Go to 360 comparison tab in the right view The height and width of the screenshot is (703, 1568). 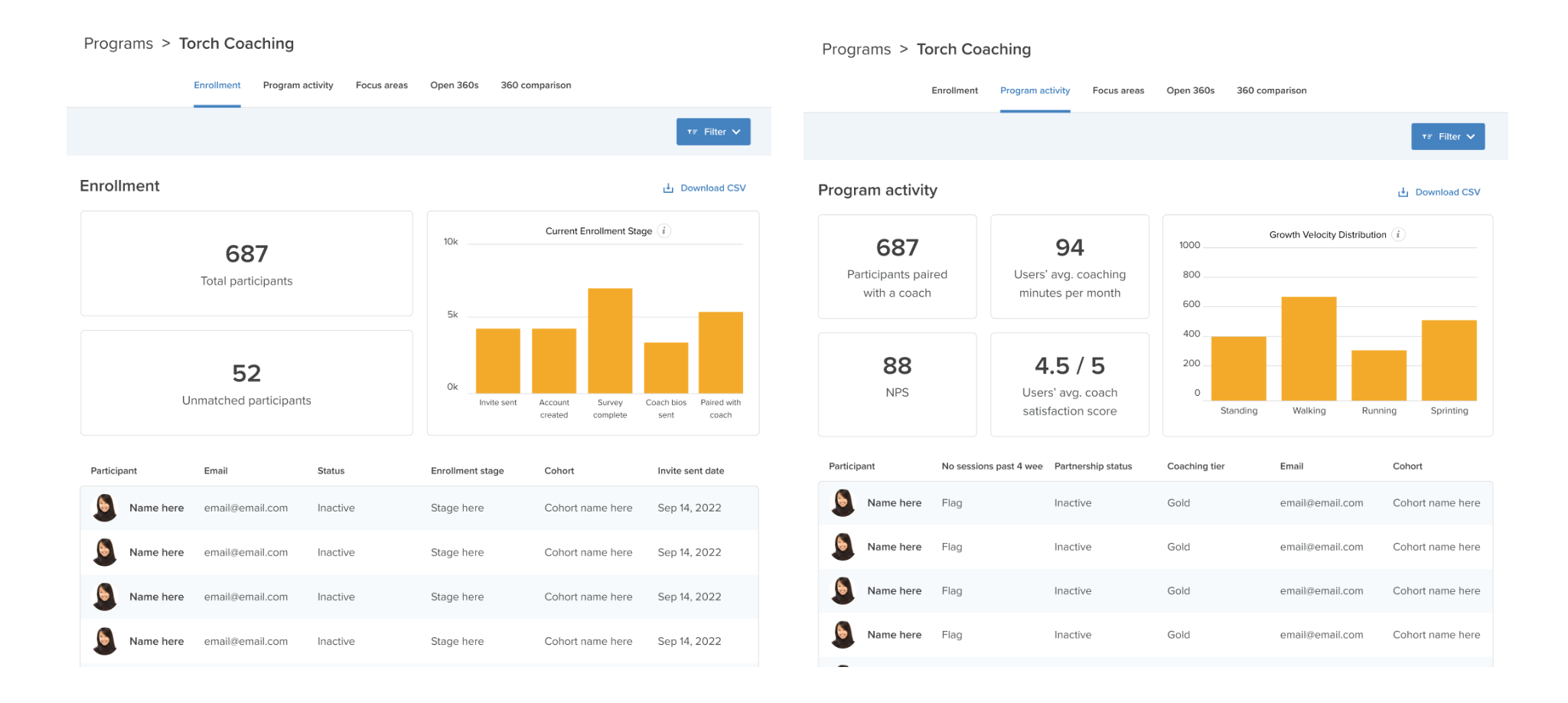click(x=1272, y=90)
